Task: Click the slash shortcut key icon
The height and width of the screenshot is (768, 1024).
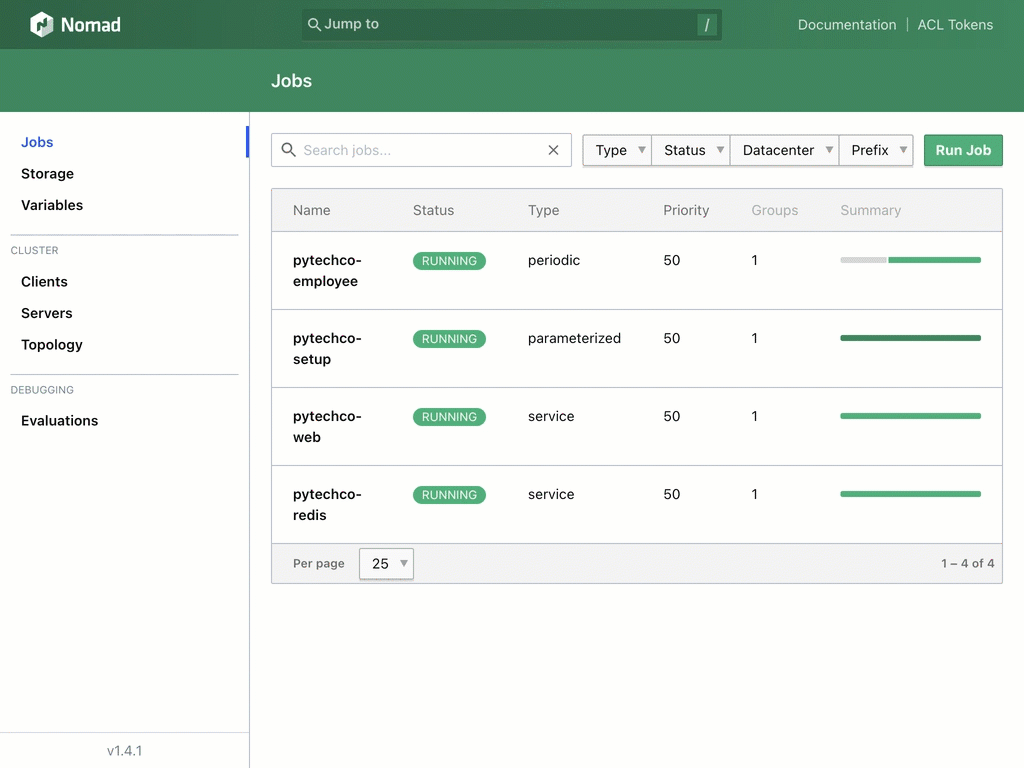Action: point(707,25)
